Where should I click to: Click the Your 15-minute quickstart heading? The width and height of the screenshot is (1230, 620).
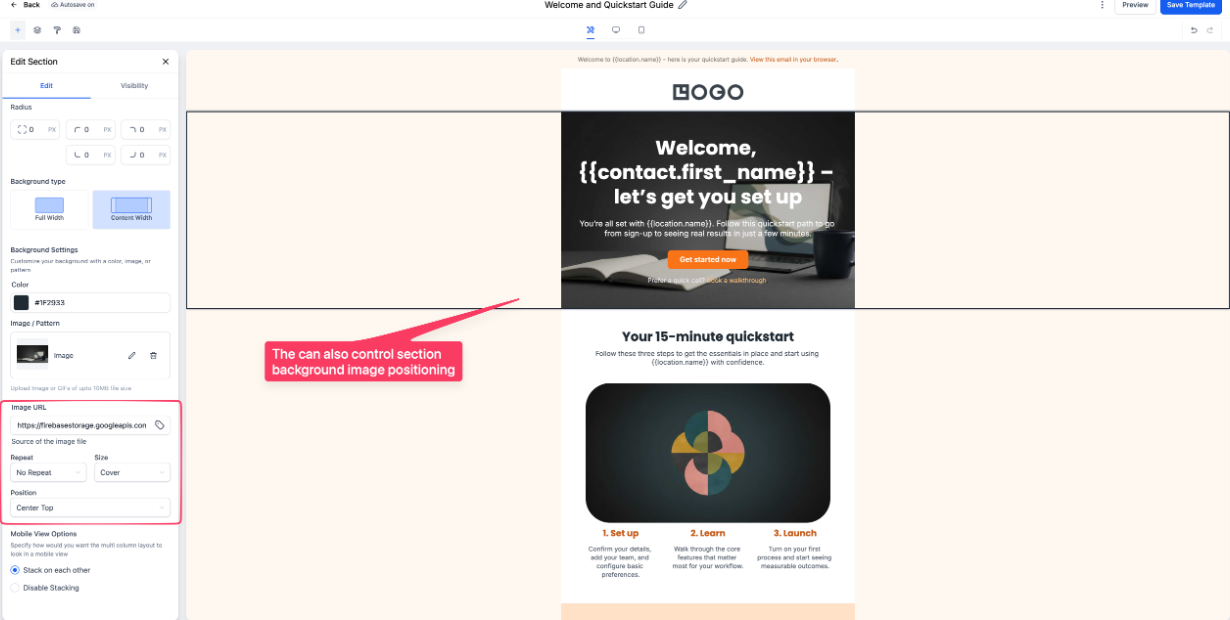[x=708, y=337]
